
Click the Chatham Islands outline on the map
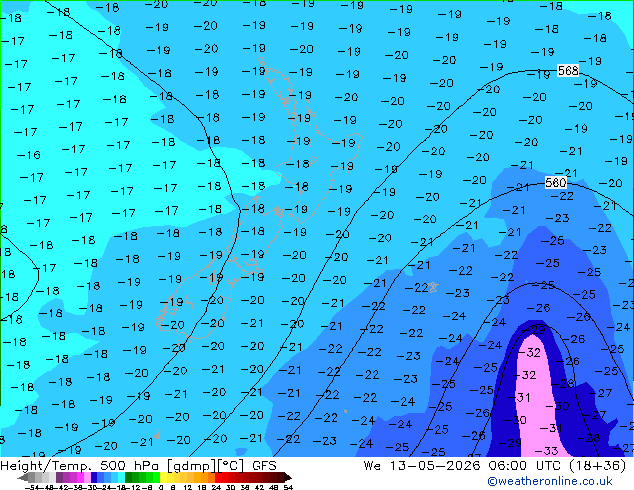(433, 287)
